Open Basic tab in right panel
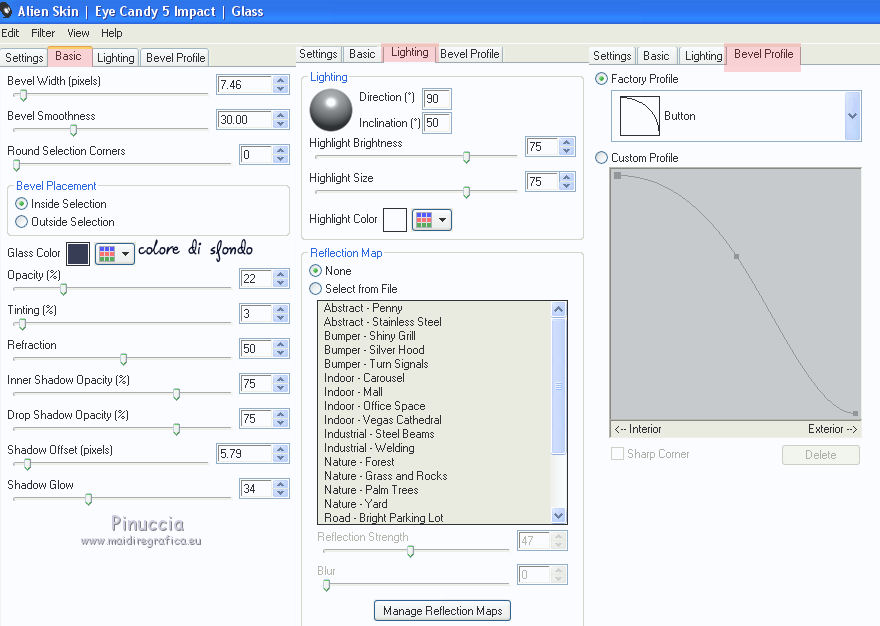The height and width of the screenshot is (626, 880). pyautogui.click(x=656, y=56)
